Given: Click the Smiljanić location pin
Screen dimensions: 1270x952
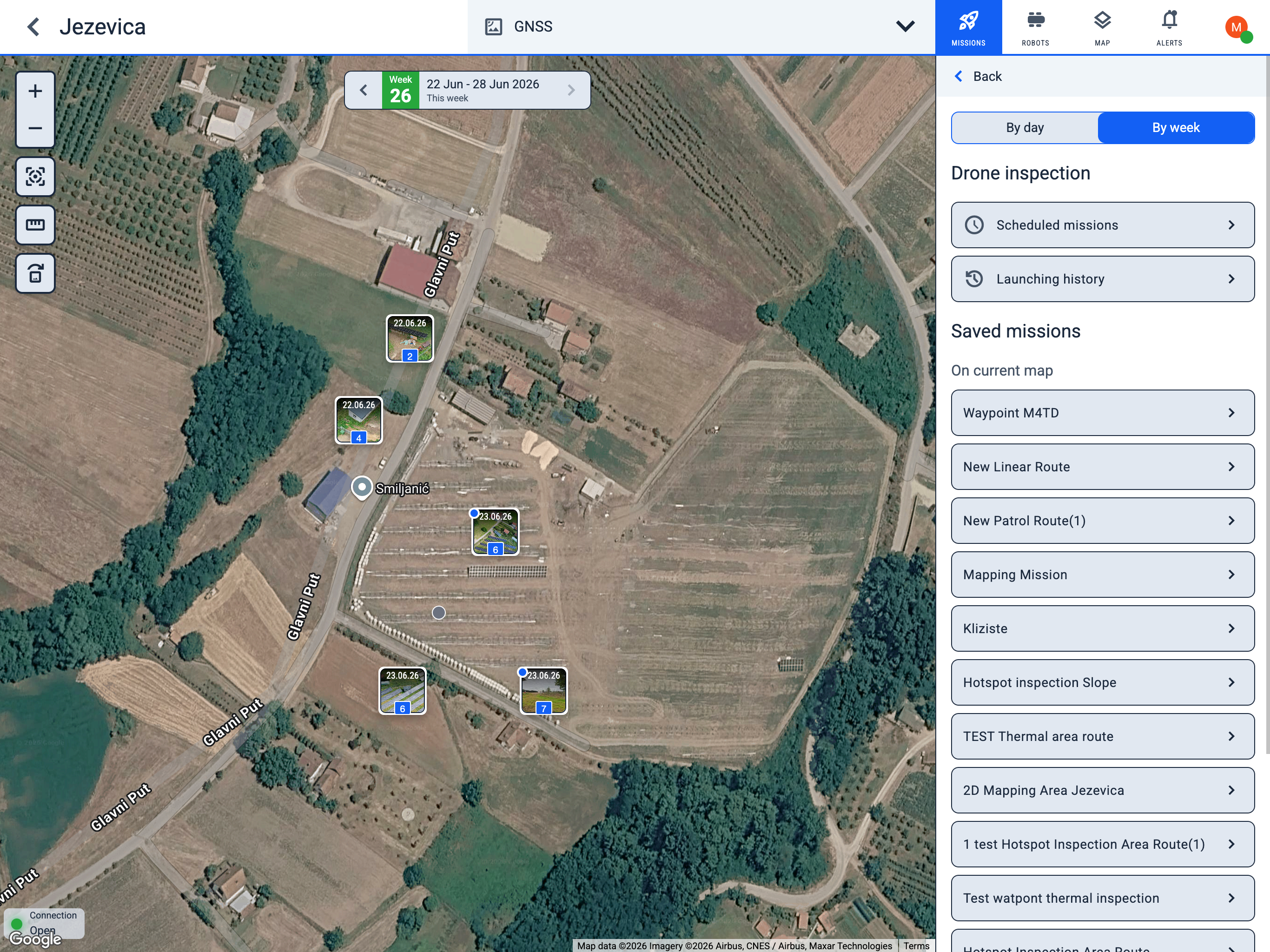Looking at the screenshot, I should [x=362, y=488].
